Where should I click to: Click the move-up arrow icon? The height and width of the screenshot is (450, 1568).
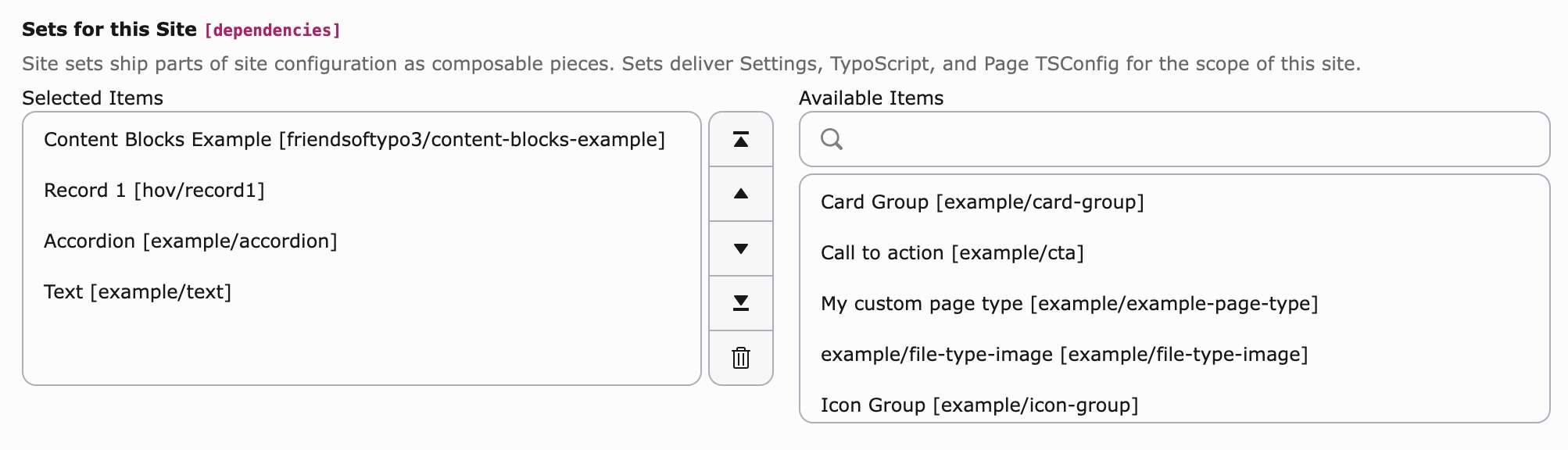pyautogui.click(x=740, y=194)
